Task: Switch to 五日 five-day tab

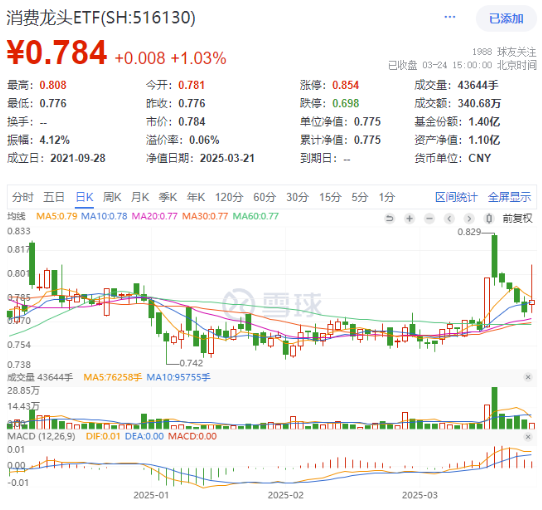Action: point(54,197)
